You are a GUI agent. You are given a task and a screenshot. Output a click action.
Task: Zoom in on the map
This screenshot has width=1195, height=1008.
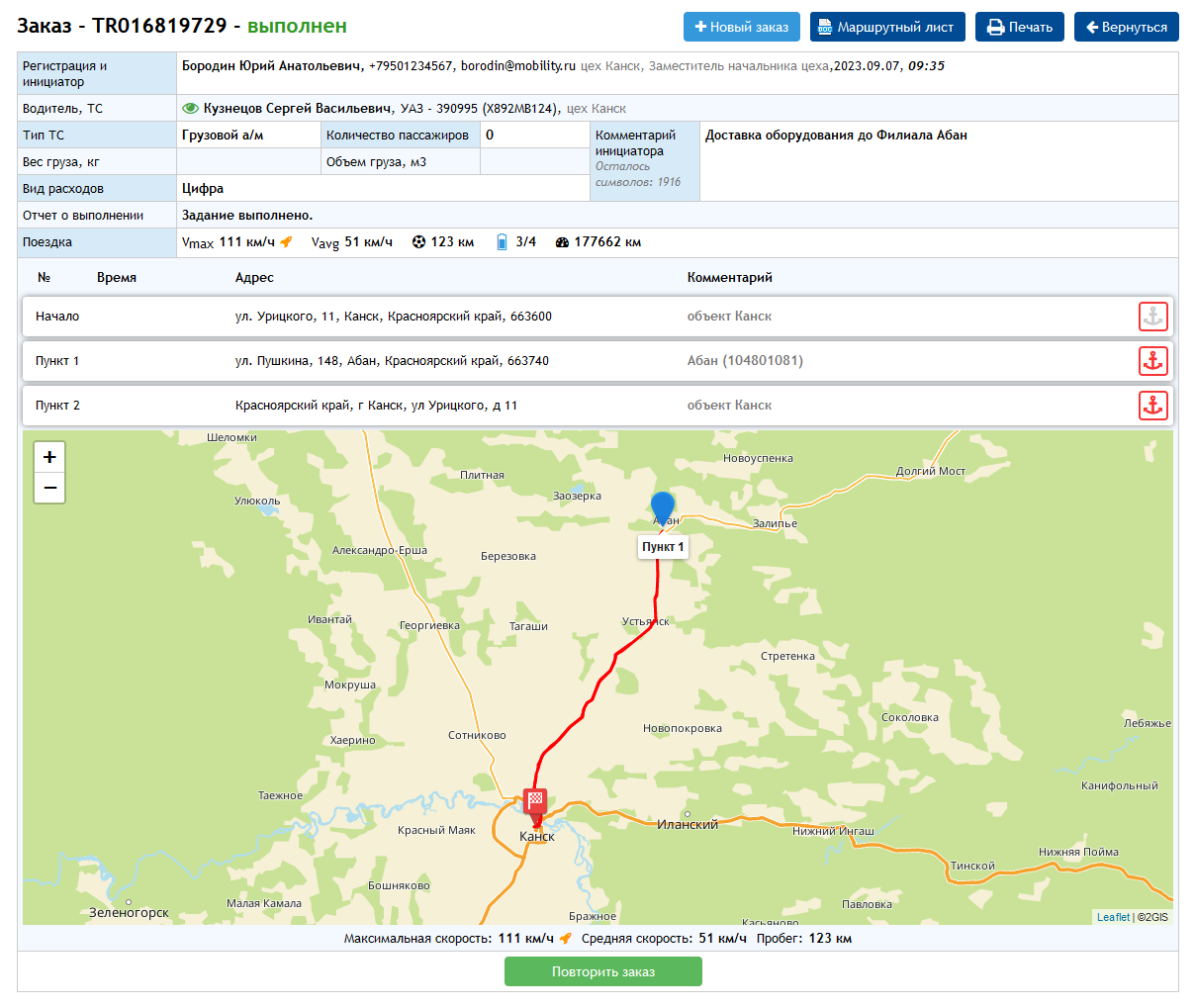(49, 457)
